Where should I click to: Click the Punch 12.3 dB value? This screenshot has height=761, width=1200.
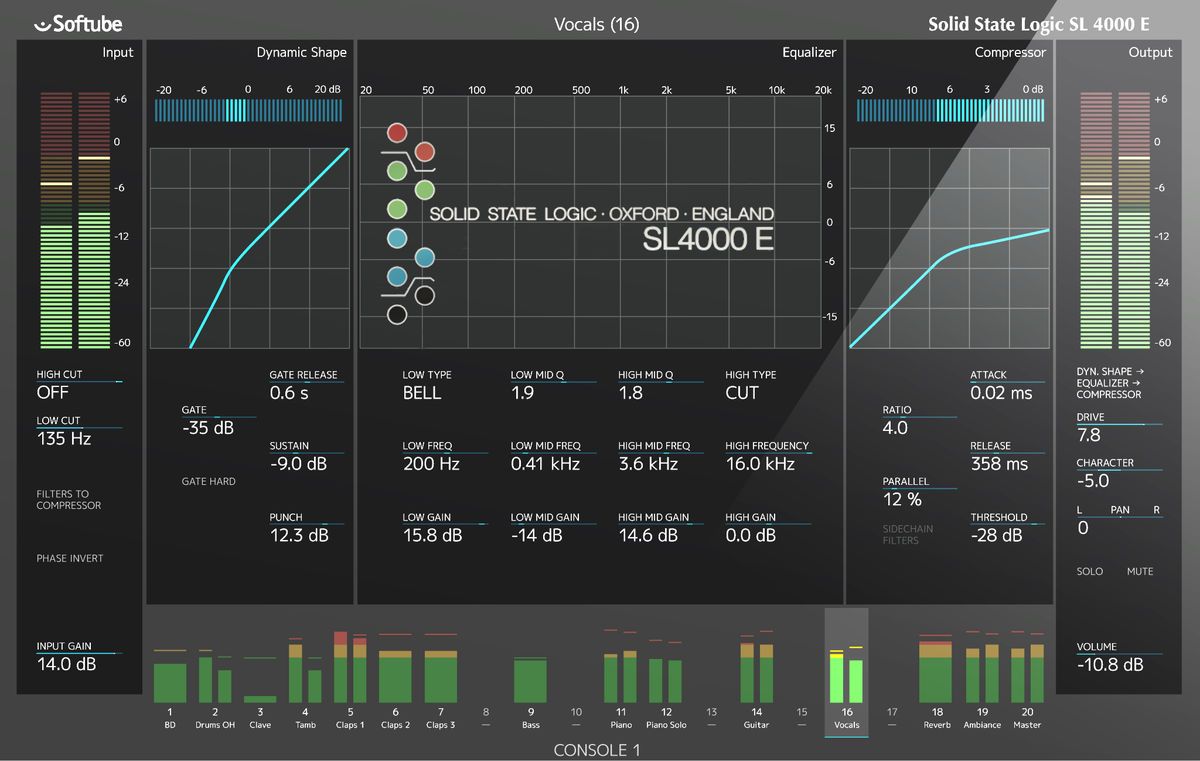tap(299, 535)
